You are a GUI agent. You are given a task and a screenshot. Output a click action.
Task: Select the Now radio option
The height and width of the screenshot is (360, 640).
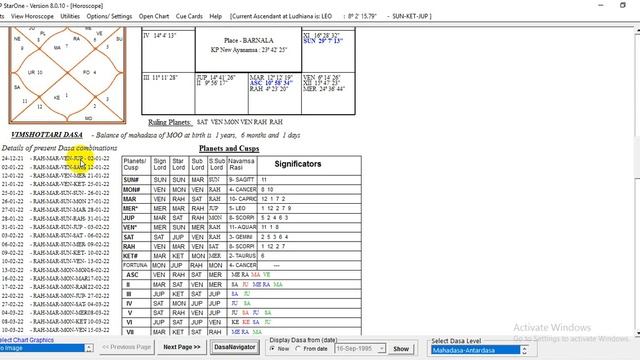tap(280, 349)
